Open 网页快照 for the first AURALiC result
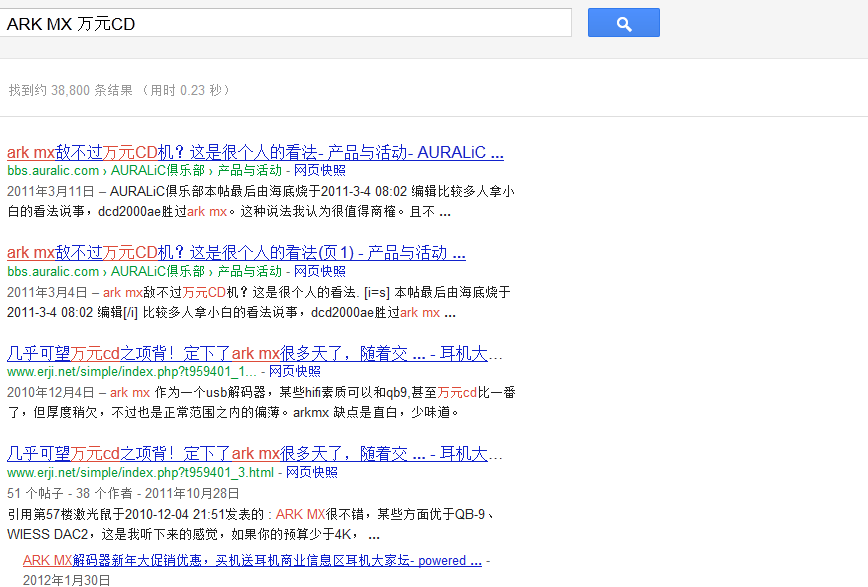The height and width of the screenshot is (587, 868). 320,171
